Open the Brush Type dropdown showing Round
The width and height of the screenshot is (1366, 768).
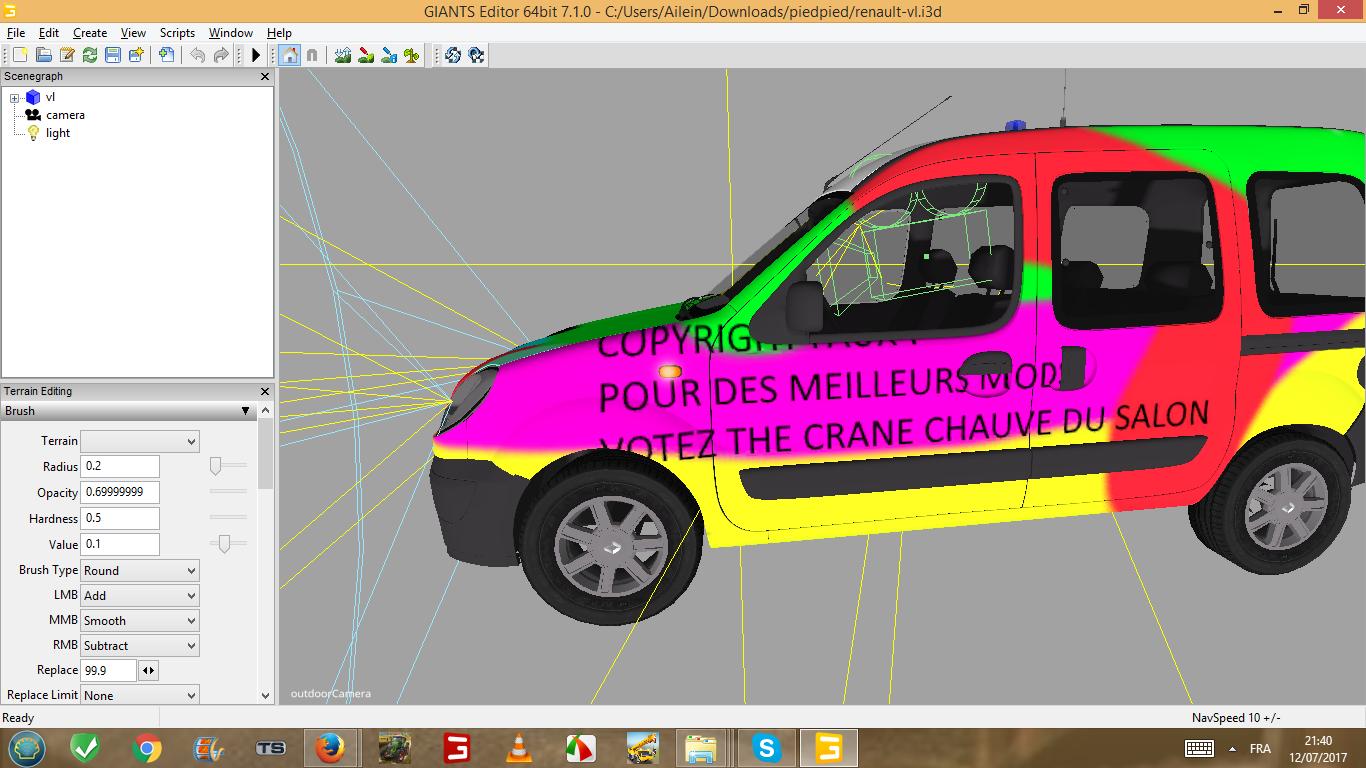(x=139, y=570)
